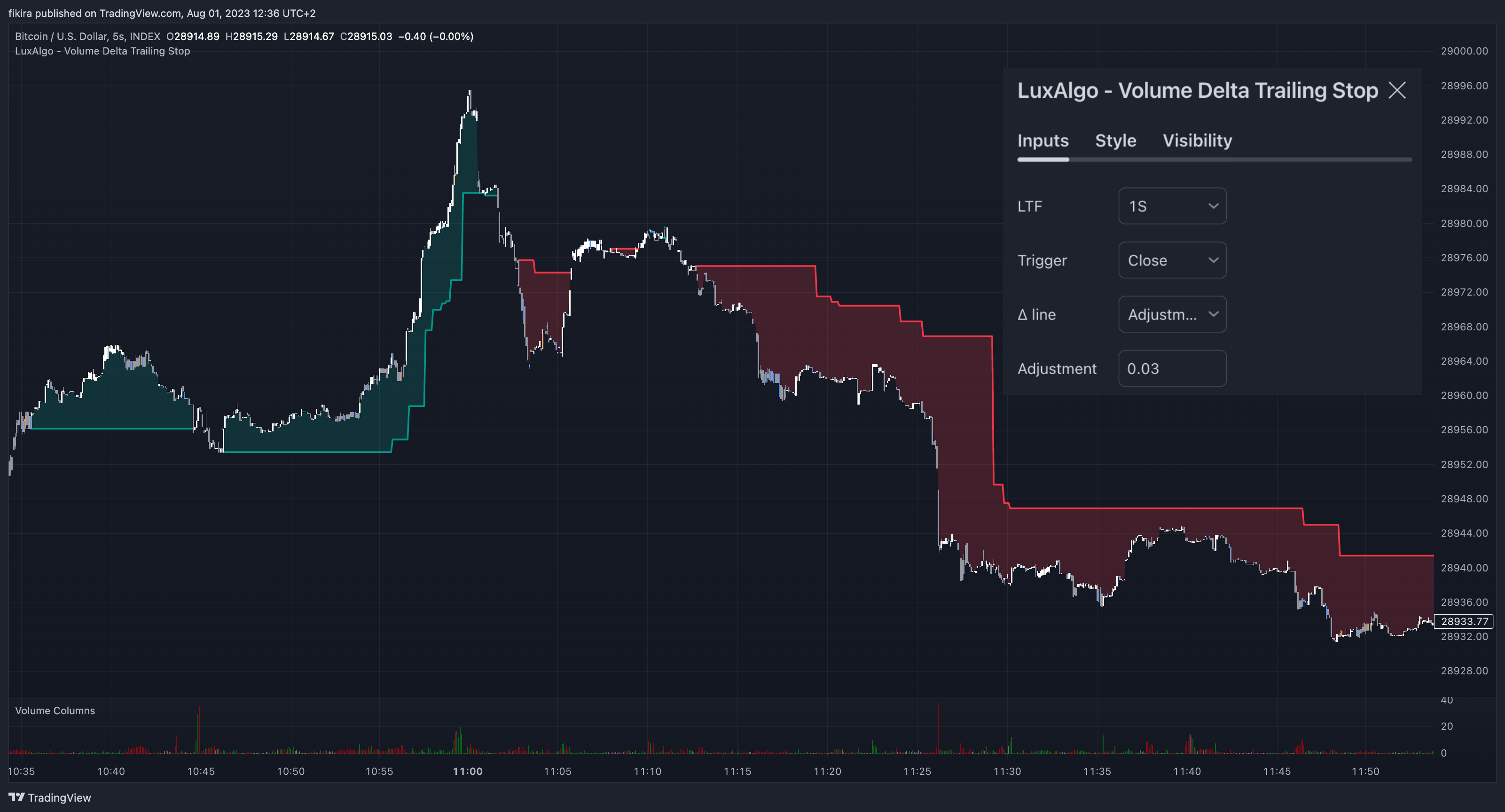Click the high value H28915.29 in header
Image resolution: width=1505 pixels, height=812 pixels.
coord(251,36)
